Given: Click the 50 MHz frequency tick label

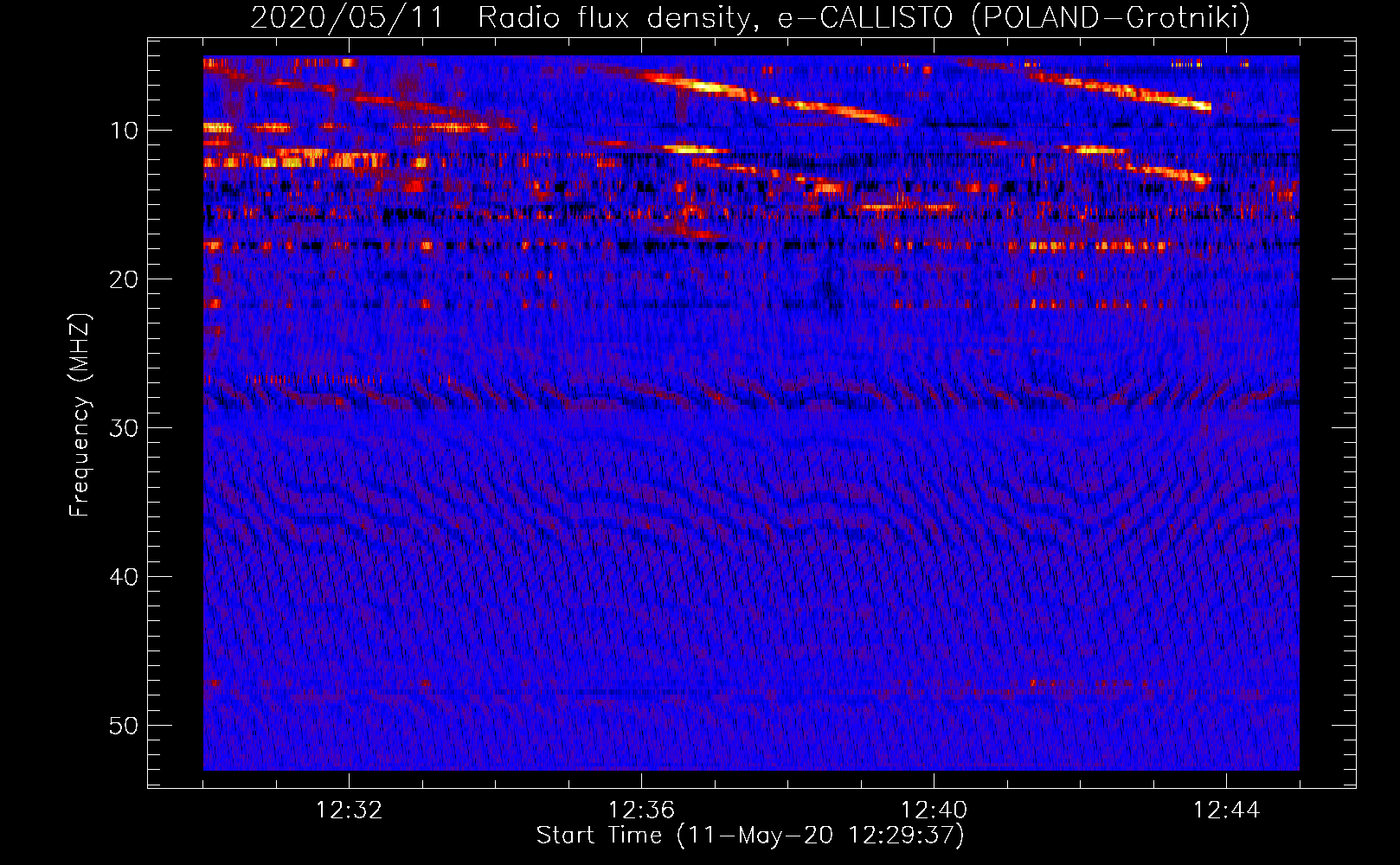Looking at the screenshot, I should coord(125,726).
